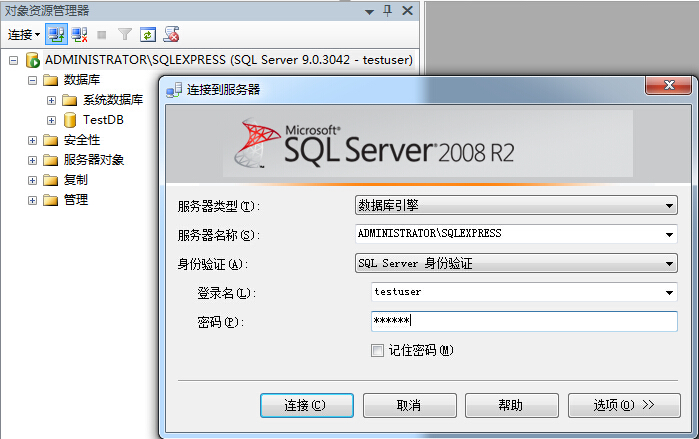Click the 服务器对象 folder icon
The width and height of the screenshot is (699, 439).
51,160
